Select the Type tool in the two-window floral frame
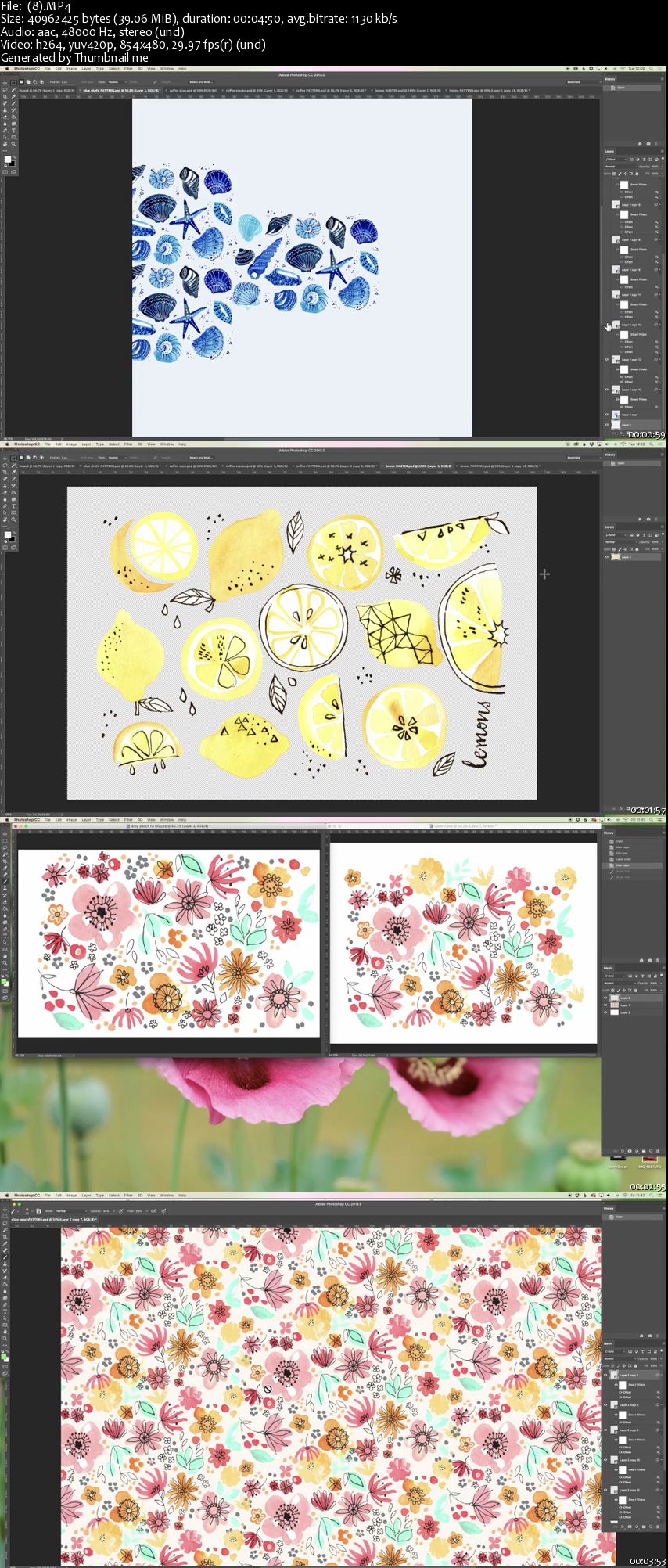Screen dimensions: 668x1568 point(5,936)
